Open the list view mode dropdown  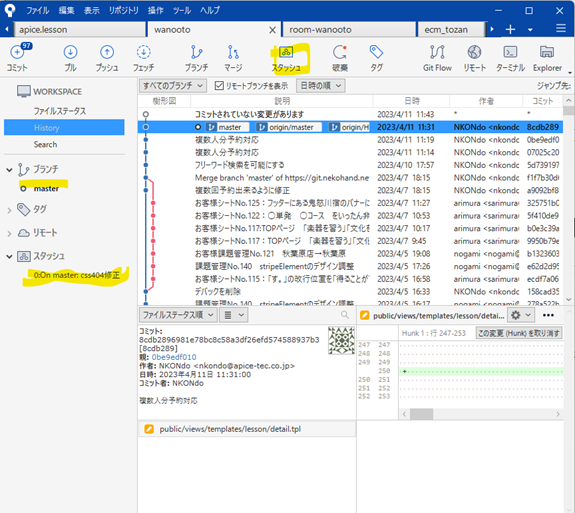[x=233, y=315]
